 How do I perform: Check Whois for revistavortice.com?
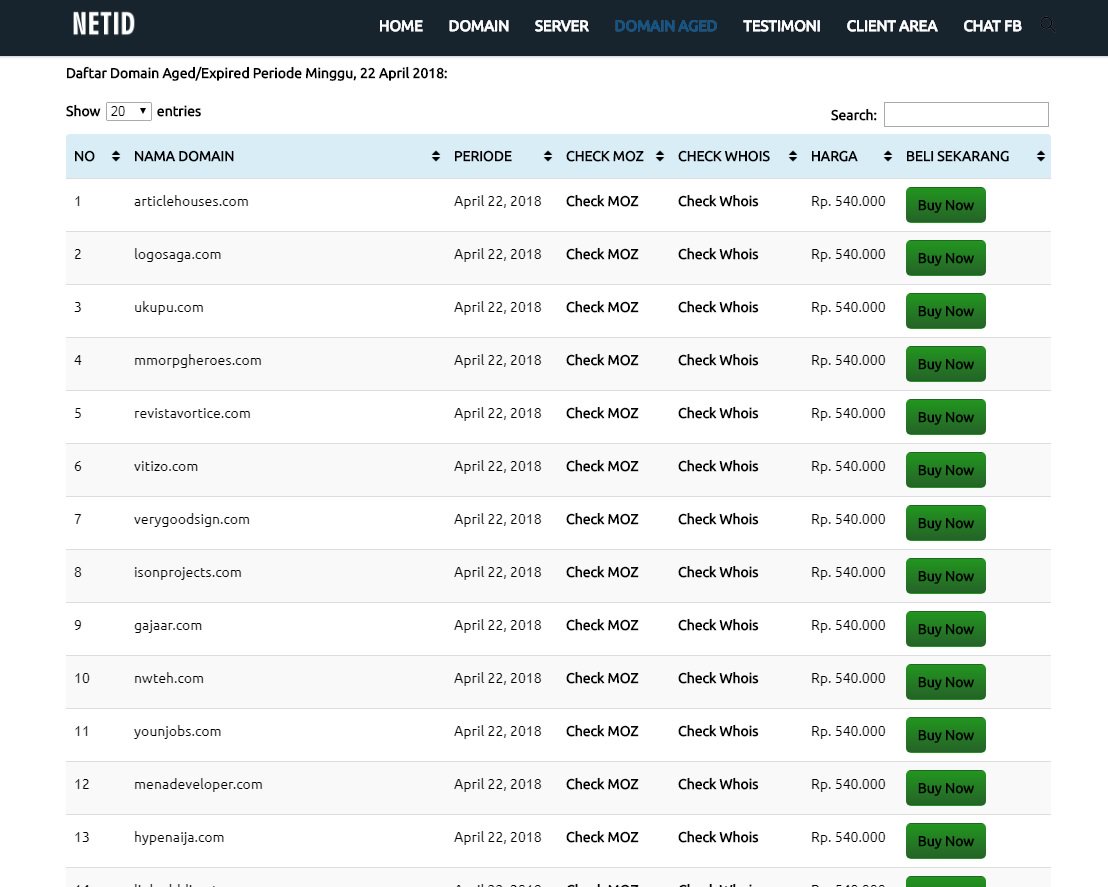click(x=718, y=413)
